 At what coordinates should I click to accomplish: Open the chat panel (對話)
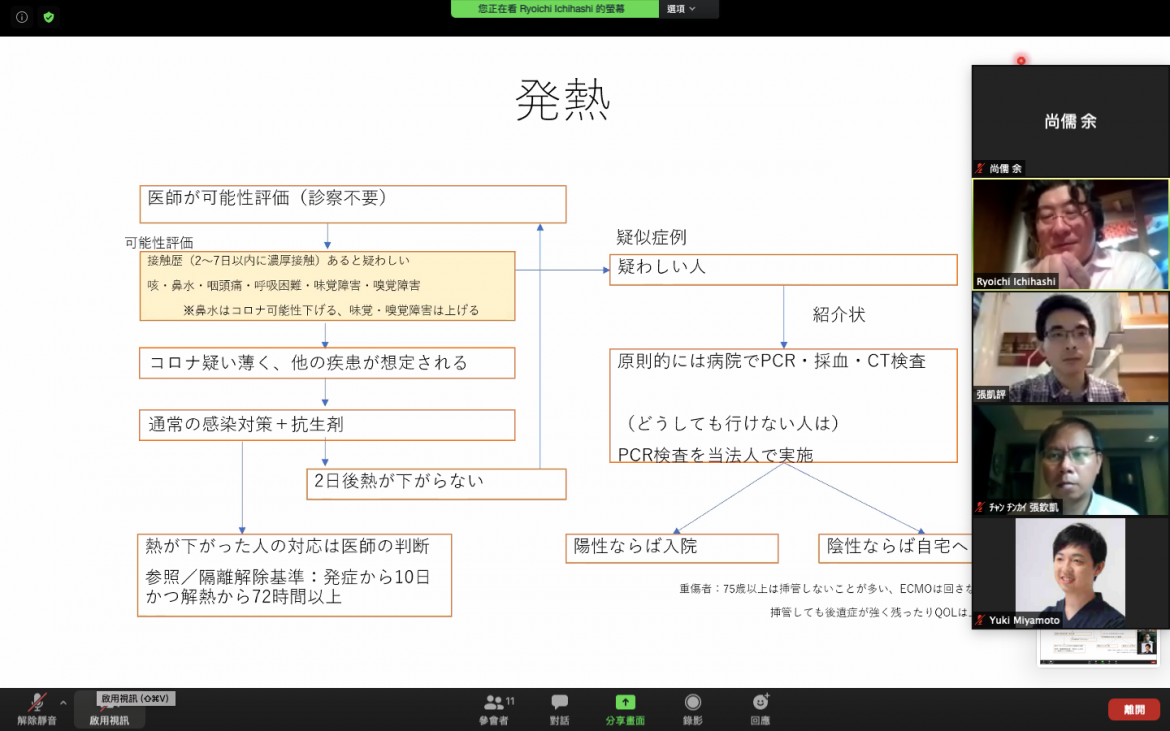(x=559, y=708)
